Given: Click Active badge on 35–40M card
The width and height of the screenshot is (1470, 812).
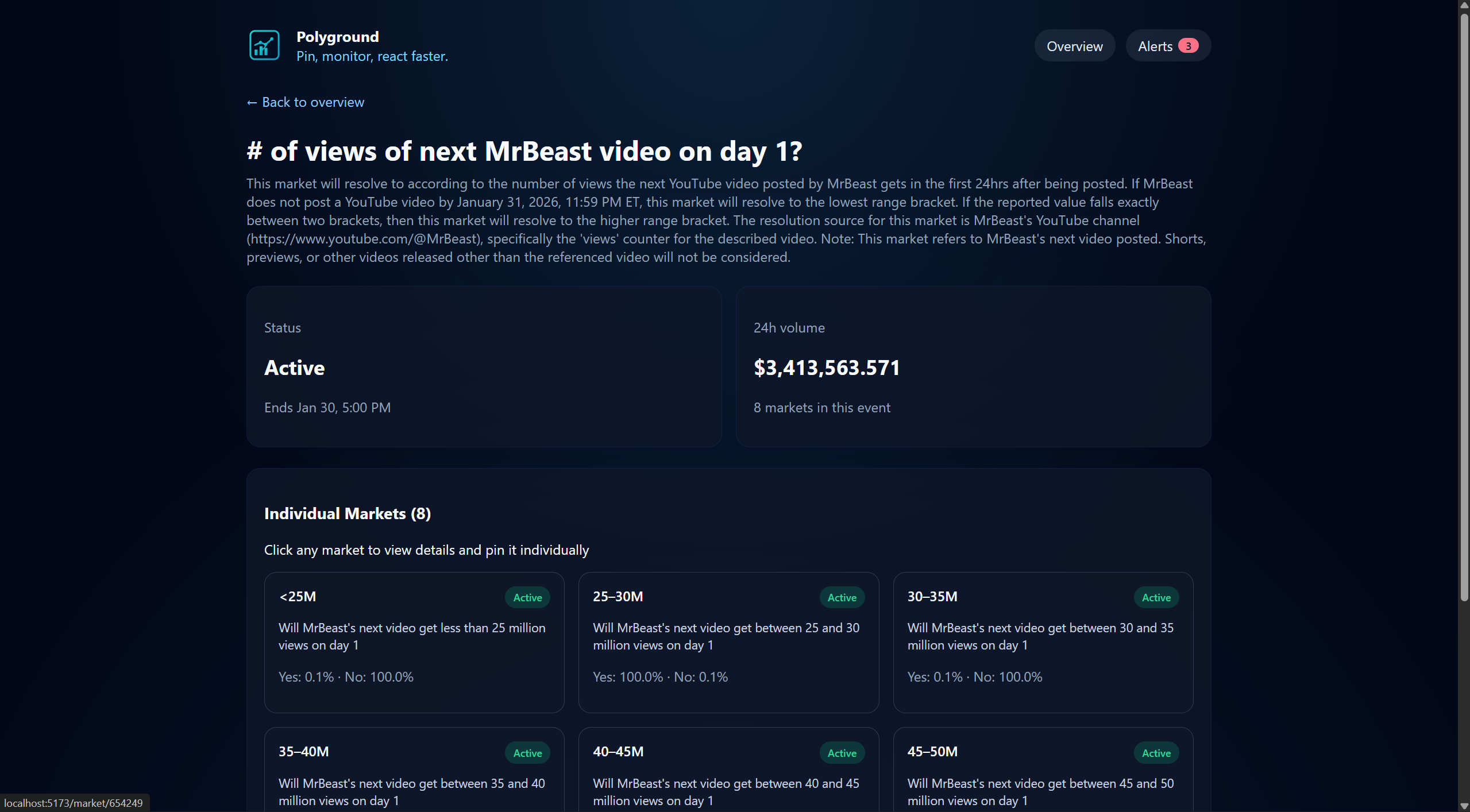Looking at the screenshot, I should (527, 753).
